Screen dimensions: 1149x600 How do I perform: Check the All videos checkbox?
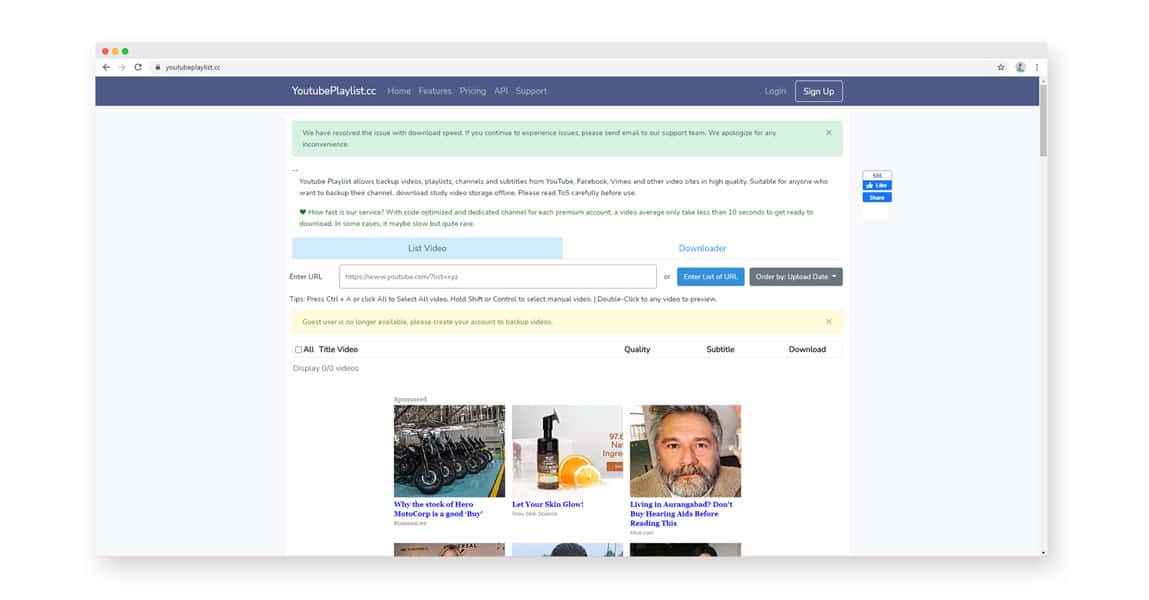tap(298, 349)
